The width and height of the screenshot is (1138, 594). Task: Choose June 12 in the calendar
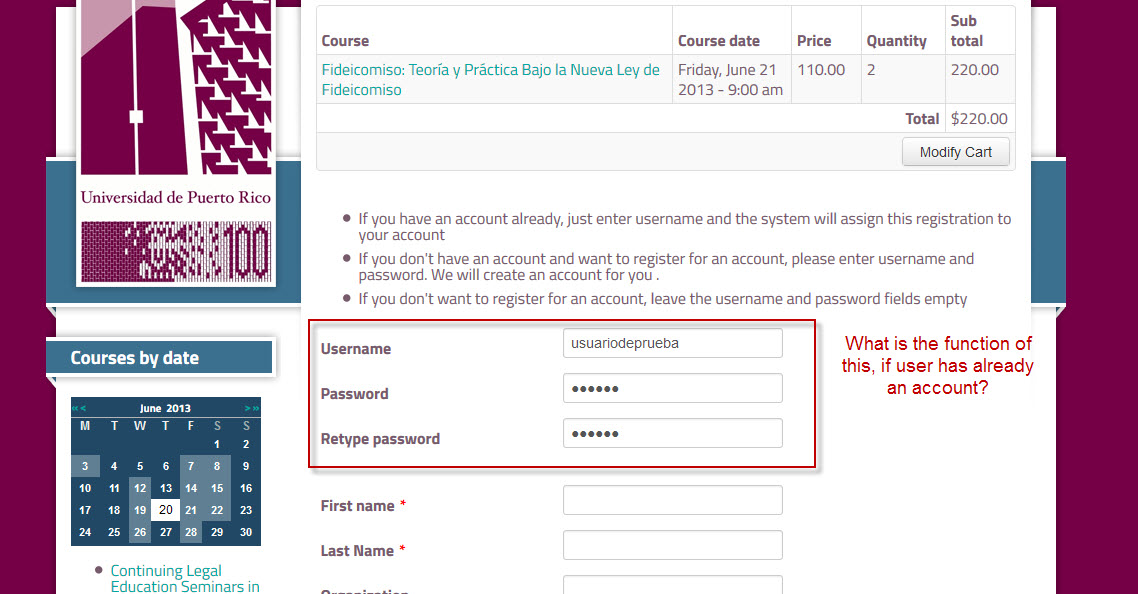point(140,488)
